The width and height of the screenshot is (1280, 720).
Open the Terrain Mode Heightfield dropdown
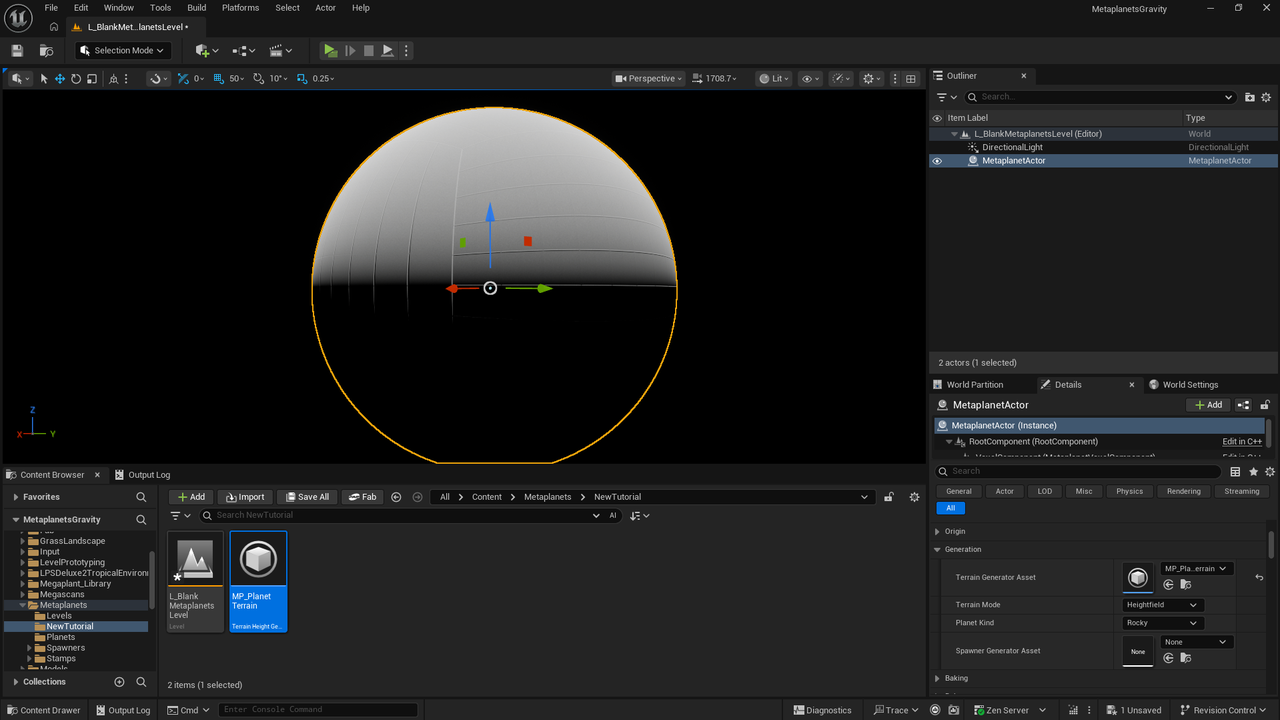1163,605
